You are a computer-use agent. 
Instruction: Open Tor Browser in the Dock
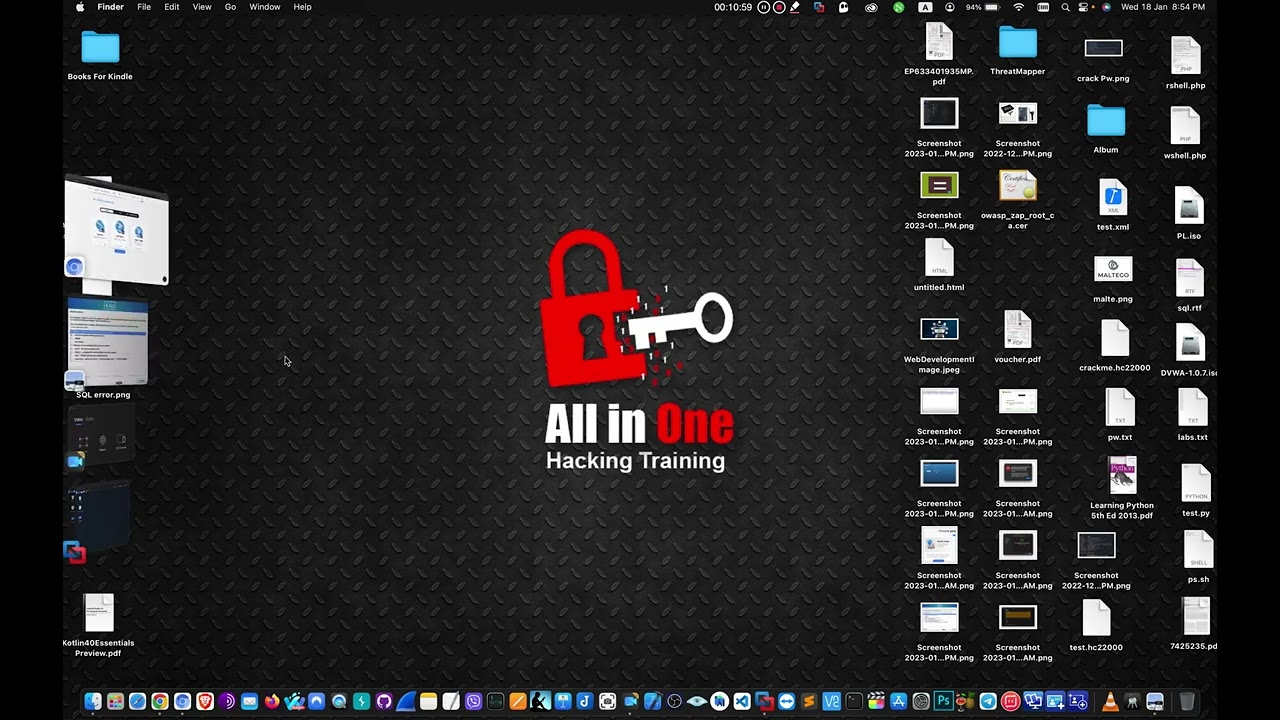pos(227,702)
